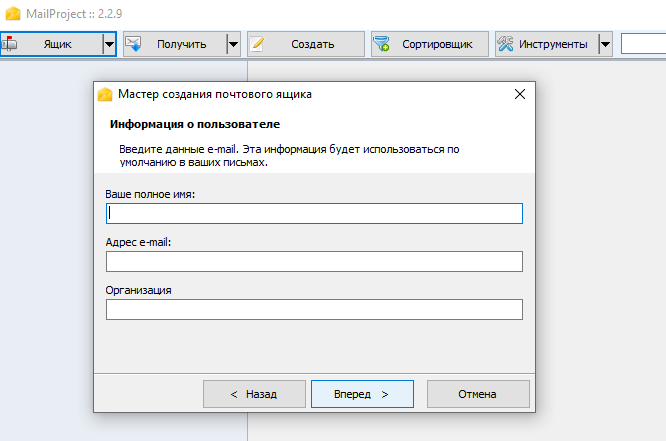This screenshot has width=666, height=441.
Task: Click the mailbox icon on Ящик button
Action: (x=9, y=44)
